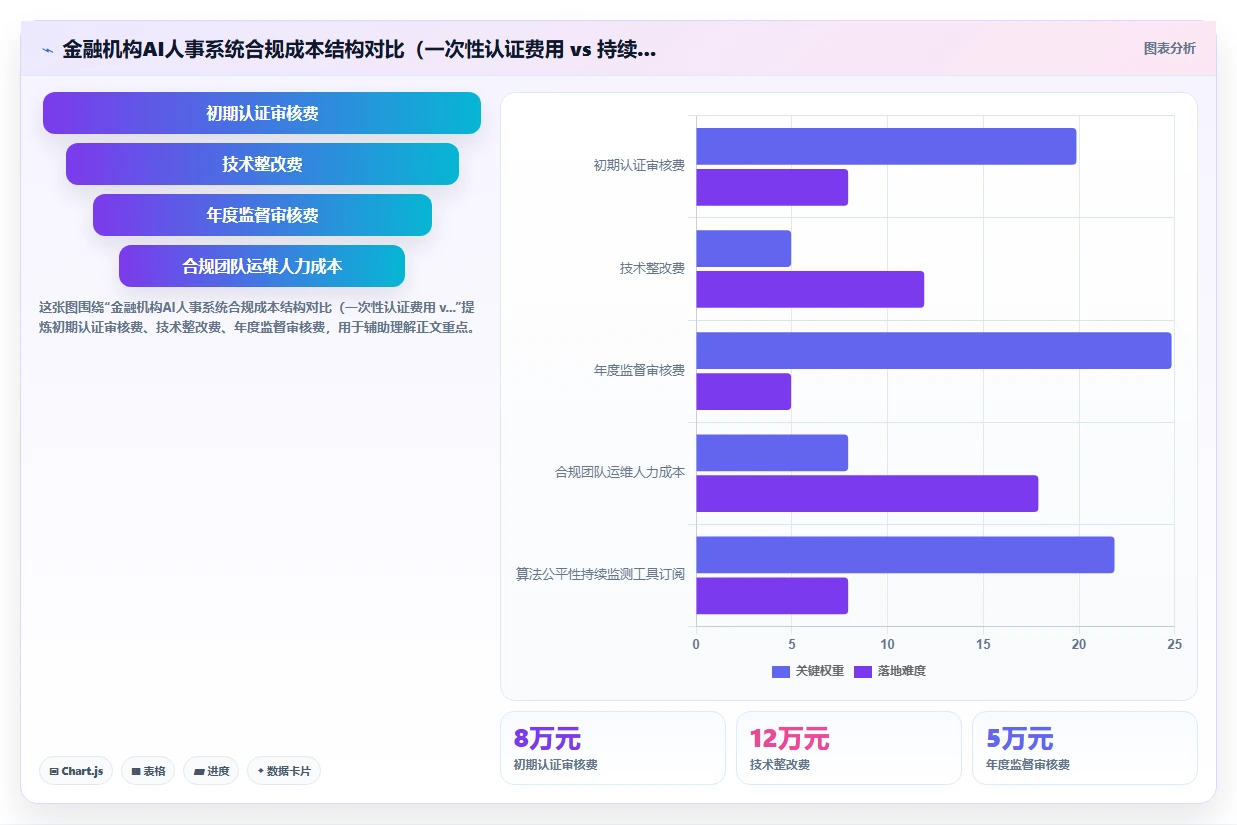Click the 进度 tag chip
The image size is (1237, 825).
(211, 771)
